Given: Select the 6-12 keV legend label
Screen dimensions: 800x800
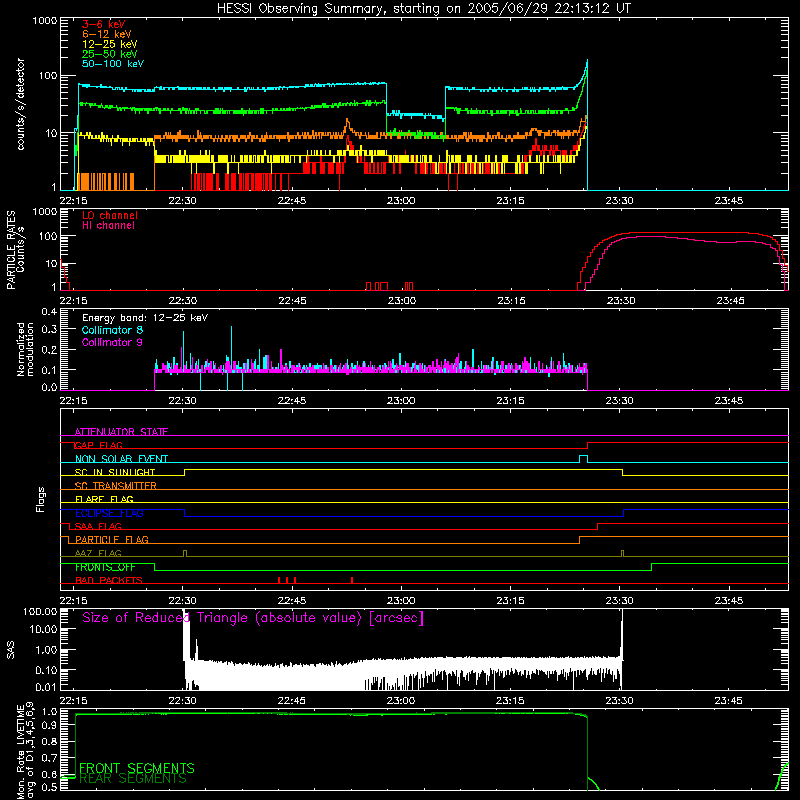Looking at the screenshot, I should [x=107, y=34].
